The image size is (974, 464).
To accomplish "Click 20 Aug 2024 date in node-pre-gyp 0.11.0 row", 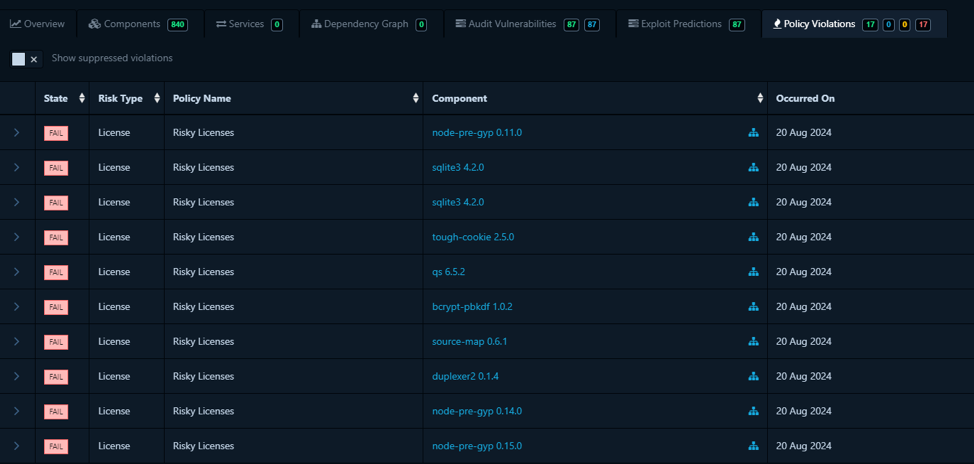I will [x=804, y=132].
